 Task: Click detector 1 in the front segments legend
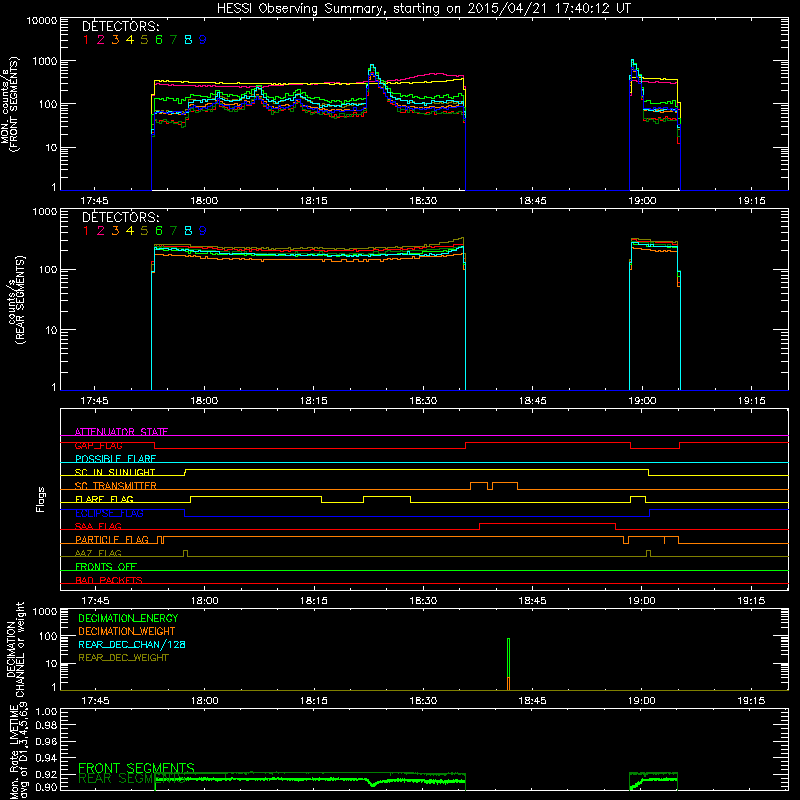[x=86, y=40]
